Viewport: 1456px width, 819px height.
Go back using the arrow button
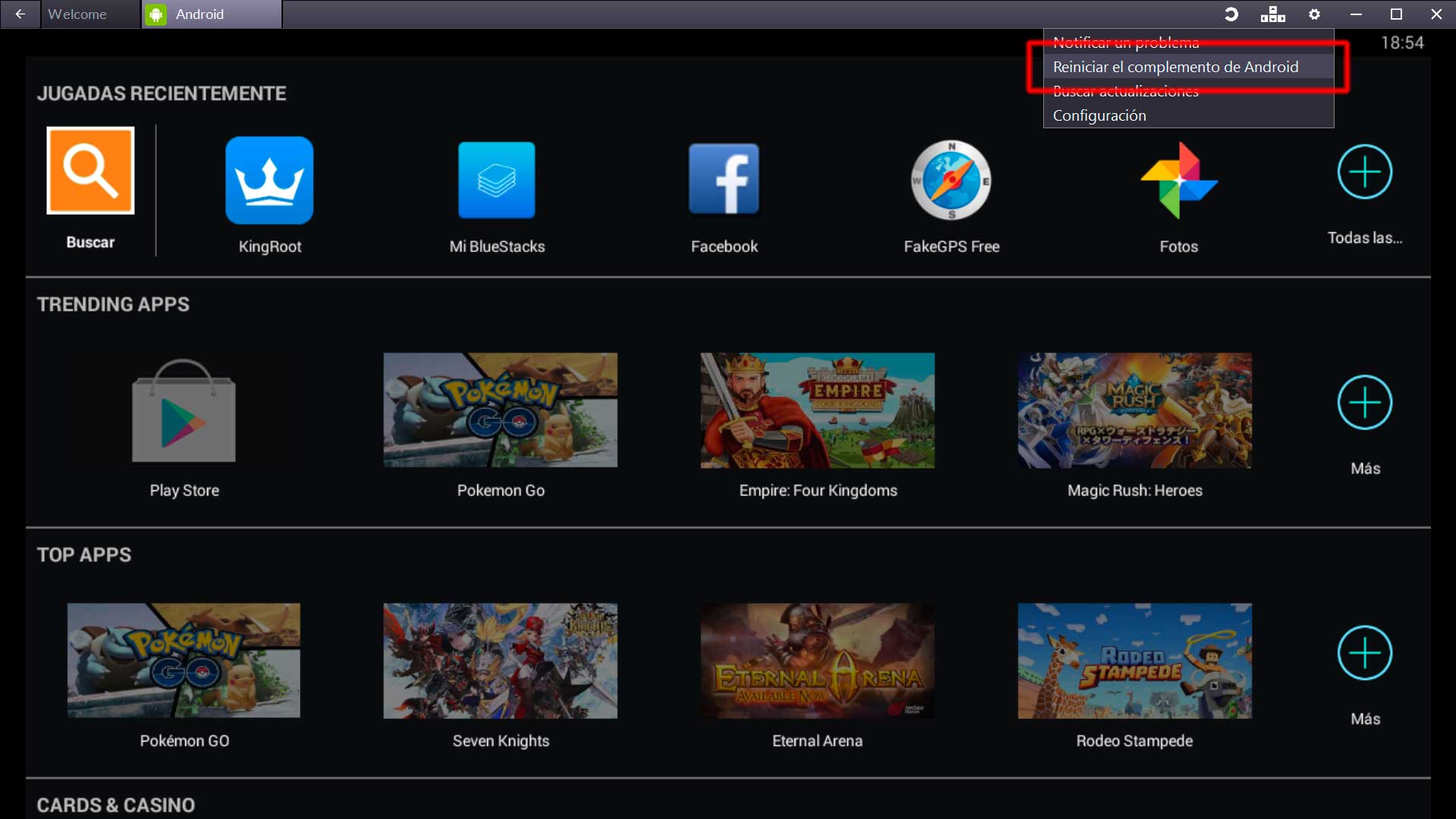20,14
